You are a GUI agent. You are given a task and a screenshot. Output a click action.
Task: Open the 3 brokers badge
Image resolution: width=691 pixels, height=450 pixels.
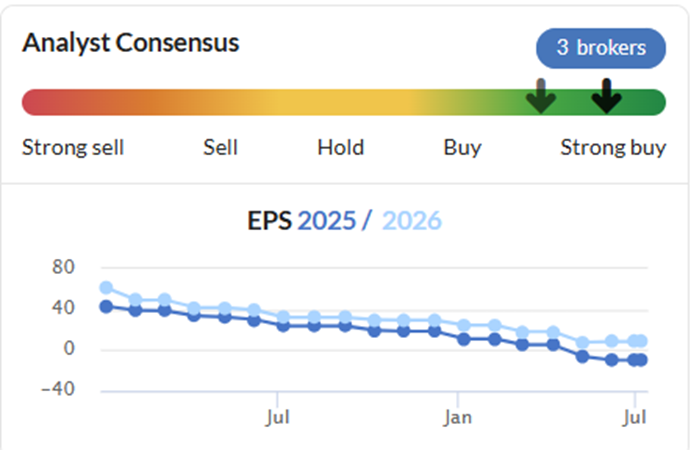pyautogui.click(x=601, y=48)
